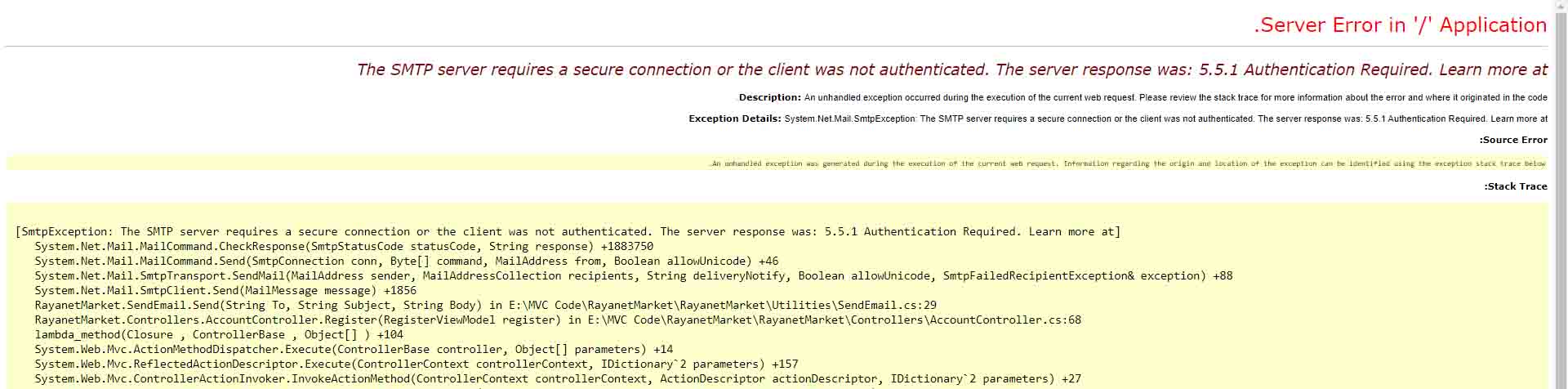Click the "Source Error" section label

pyautogui.click(x=1512, y=140)
